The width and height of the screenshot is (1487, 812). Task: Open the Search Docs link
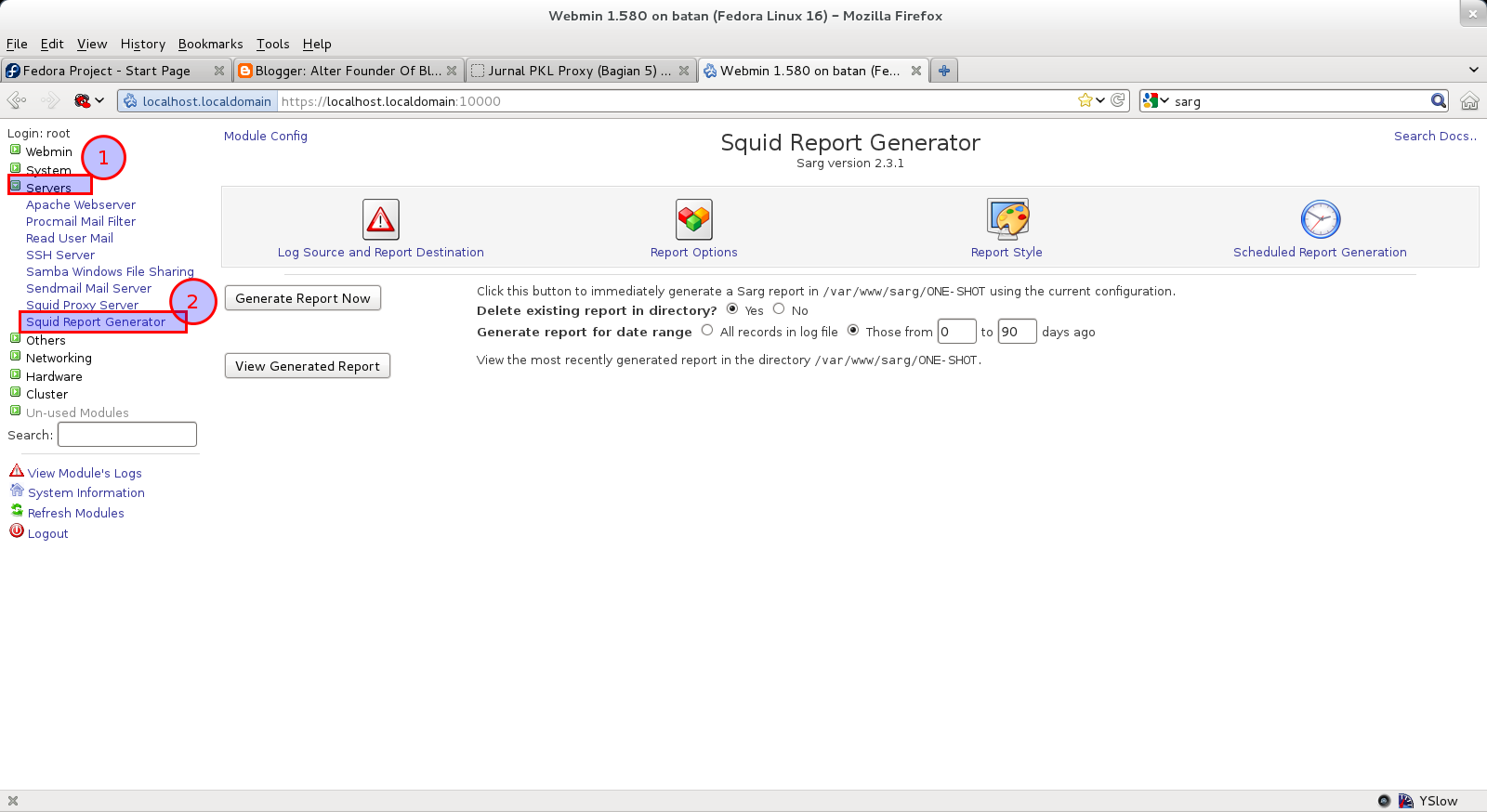pos(1435,136)
